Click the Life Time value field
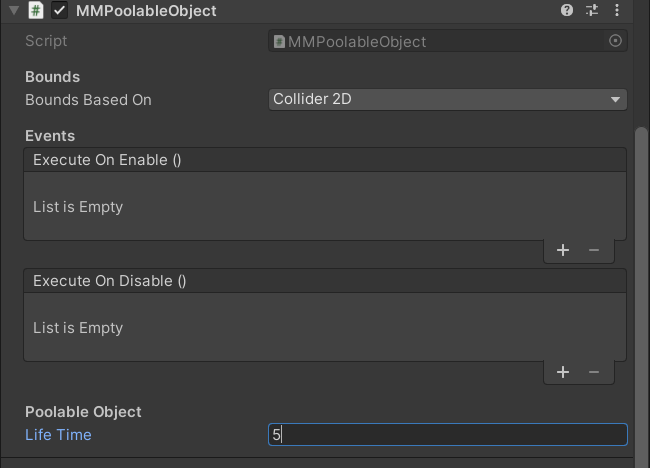 click(448, 435)
